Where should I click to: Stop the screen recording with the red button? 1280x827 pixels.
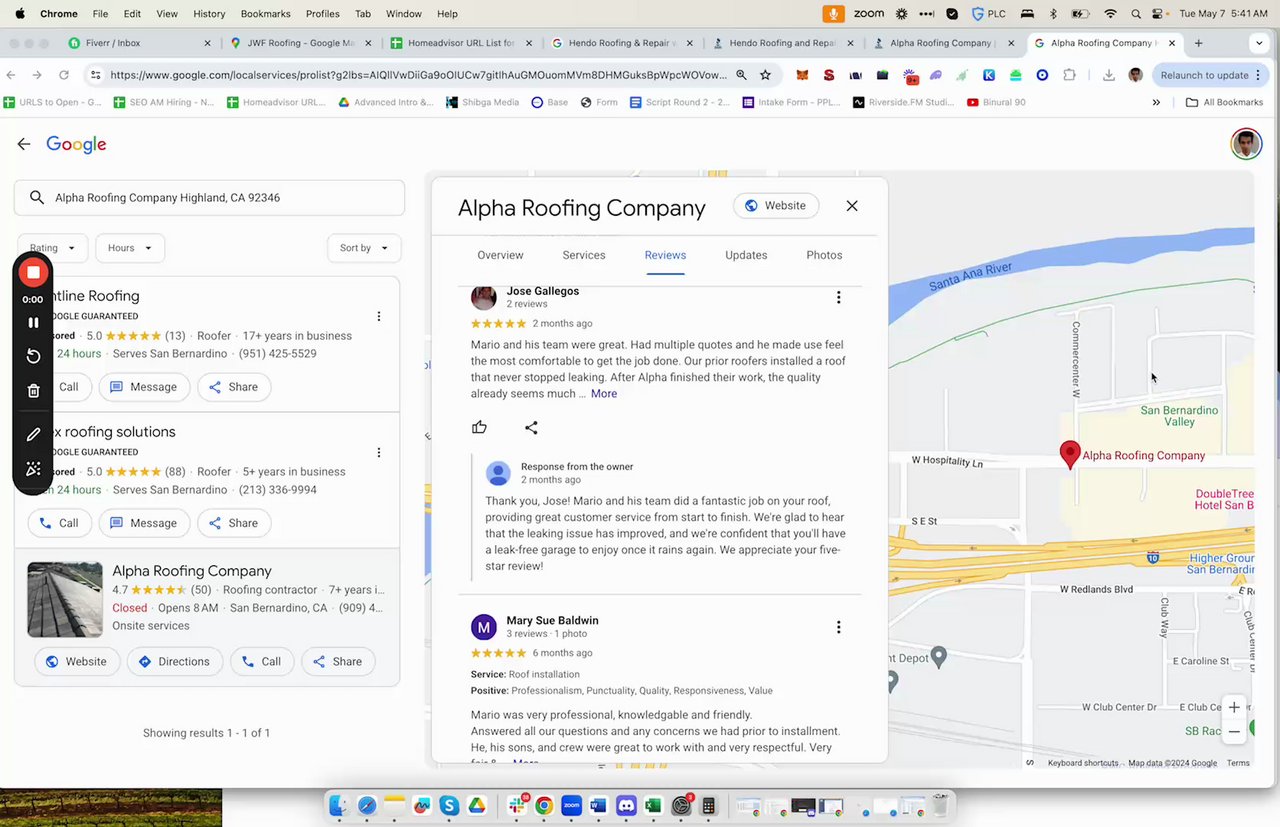coord(33,272)
